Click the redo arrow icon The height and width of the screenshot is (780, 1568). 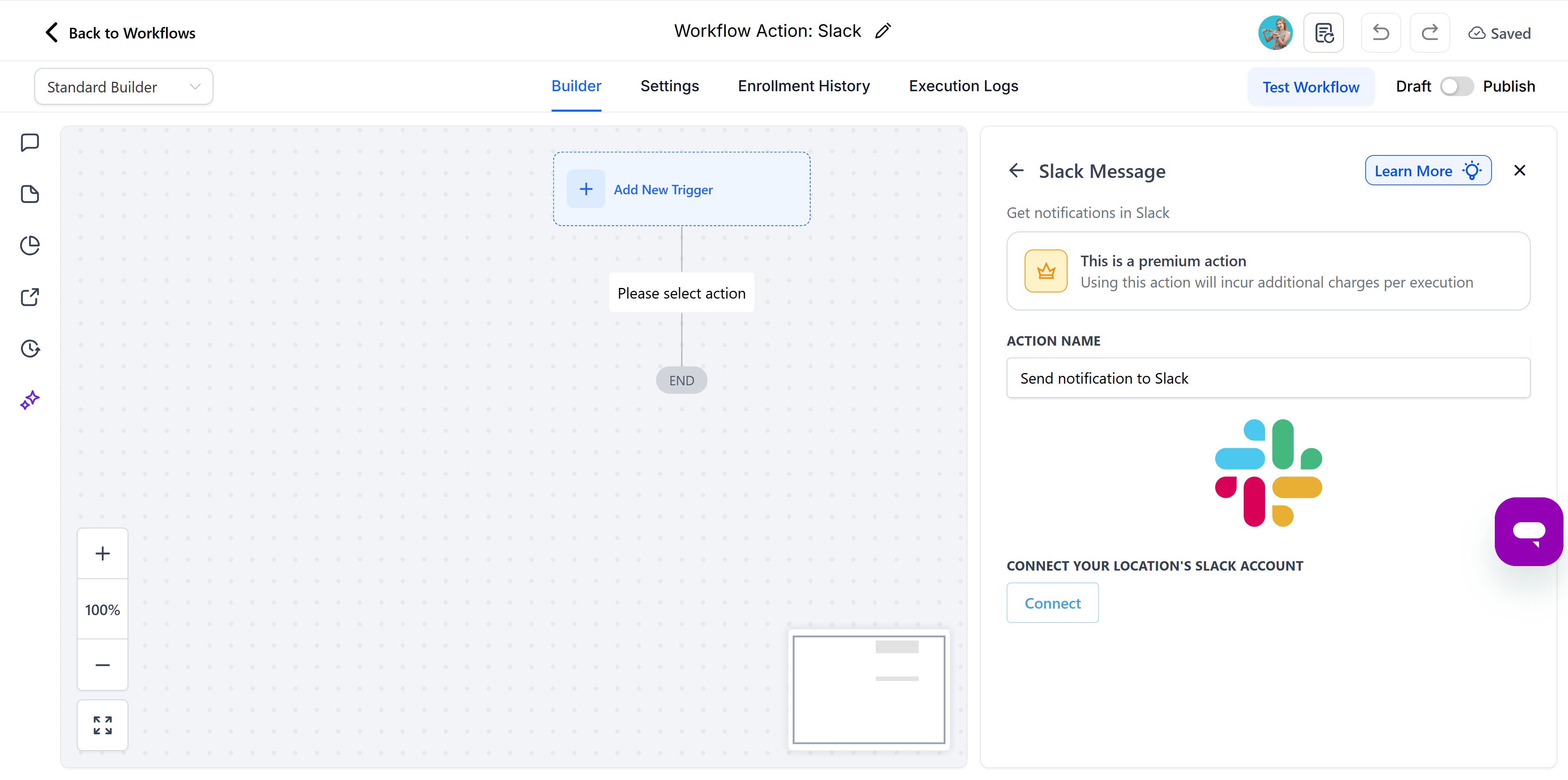click(x=1430, y=32)
